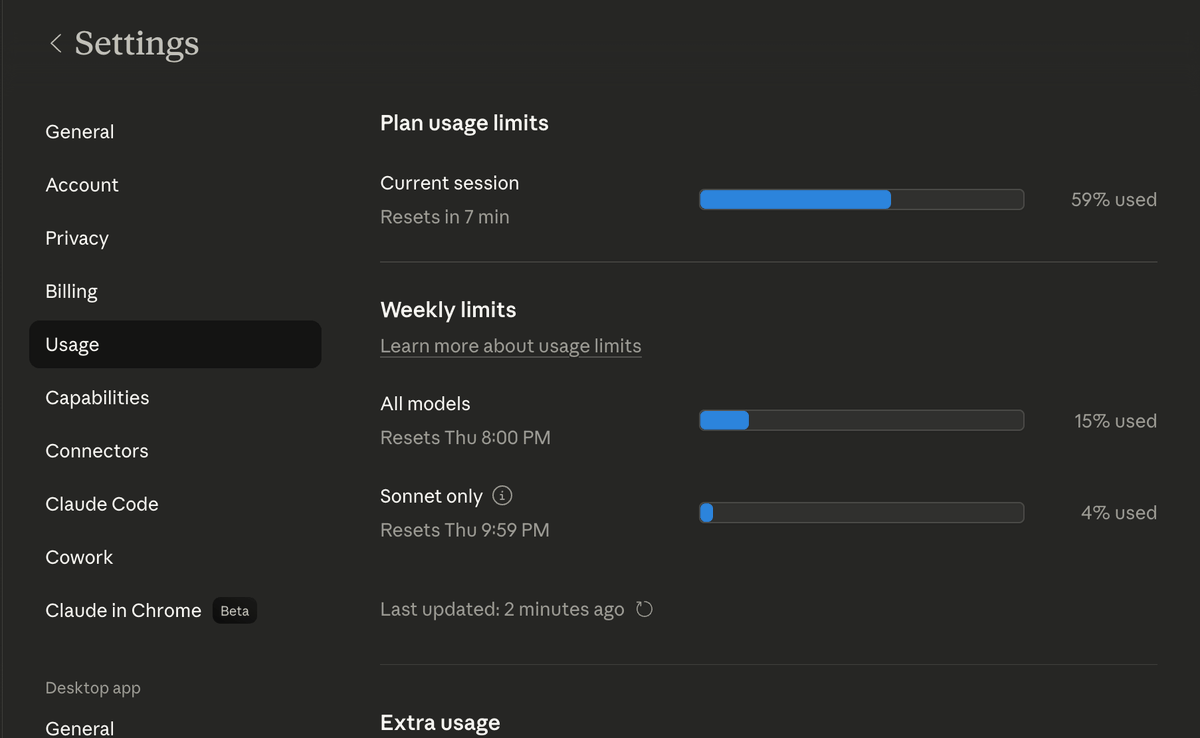Click the 15% used value

[1116, 421]
